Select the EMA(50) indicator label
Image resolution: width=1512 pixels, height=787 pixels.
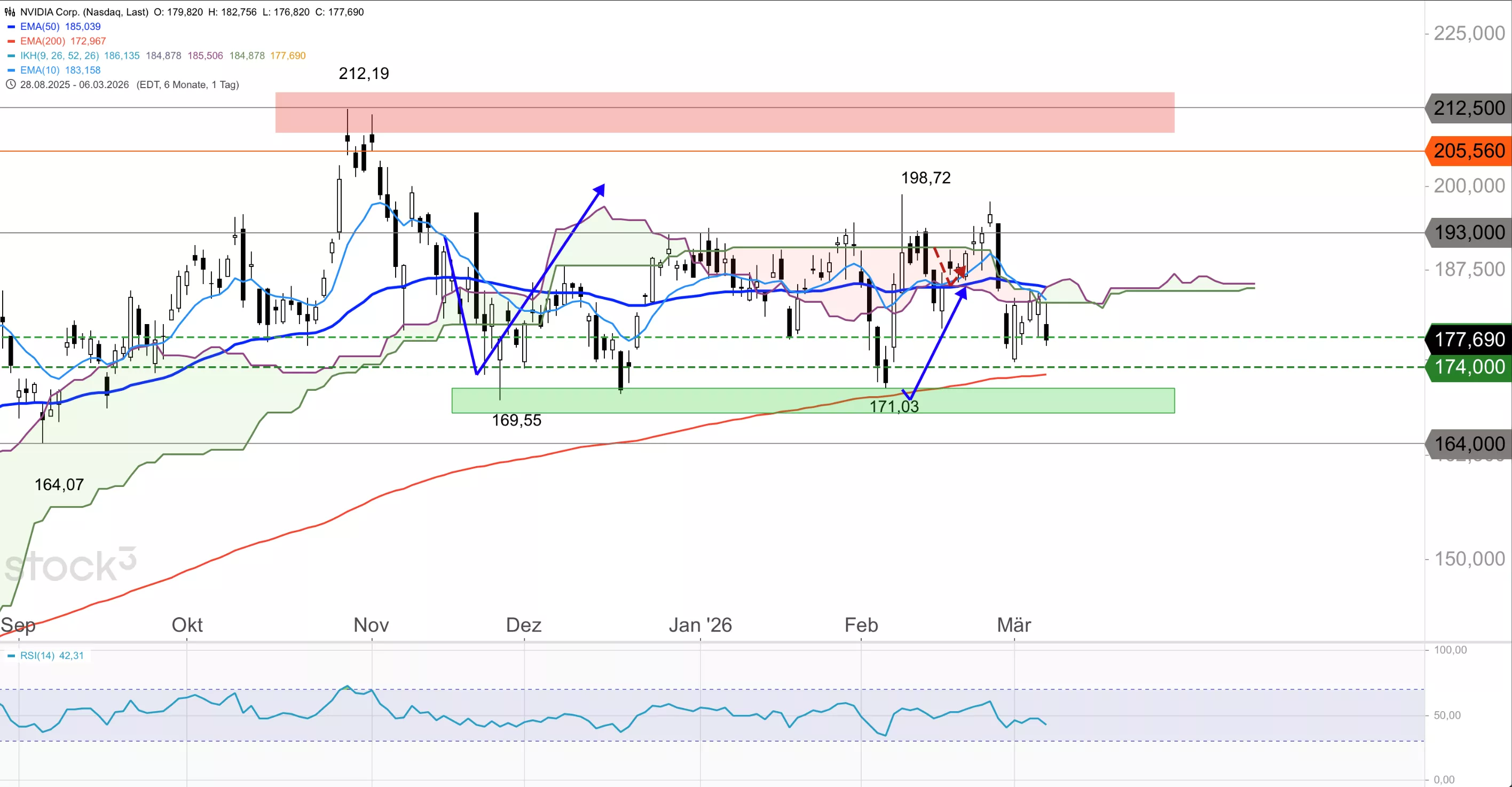coord(40,26)
